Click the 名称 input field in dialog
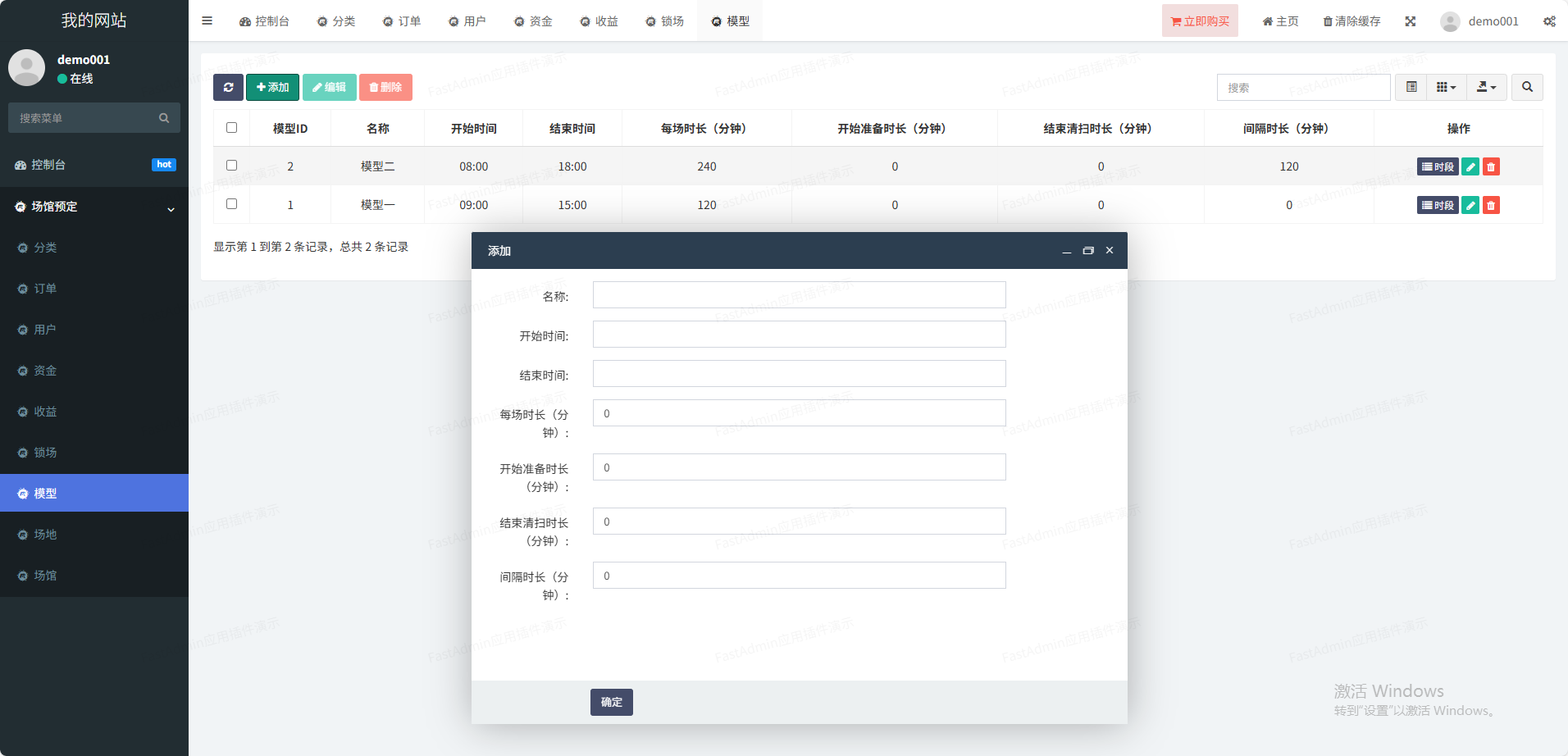 point(799,295)
